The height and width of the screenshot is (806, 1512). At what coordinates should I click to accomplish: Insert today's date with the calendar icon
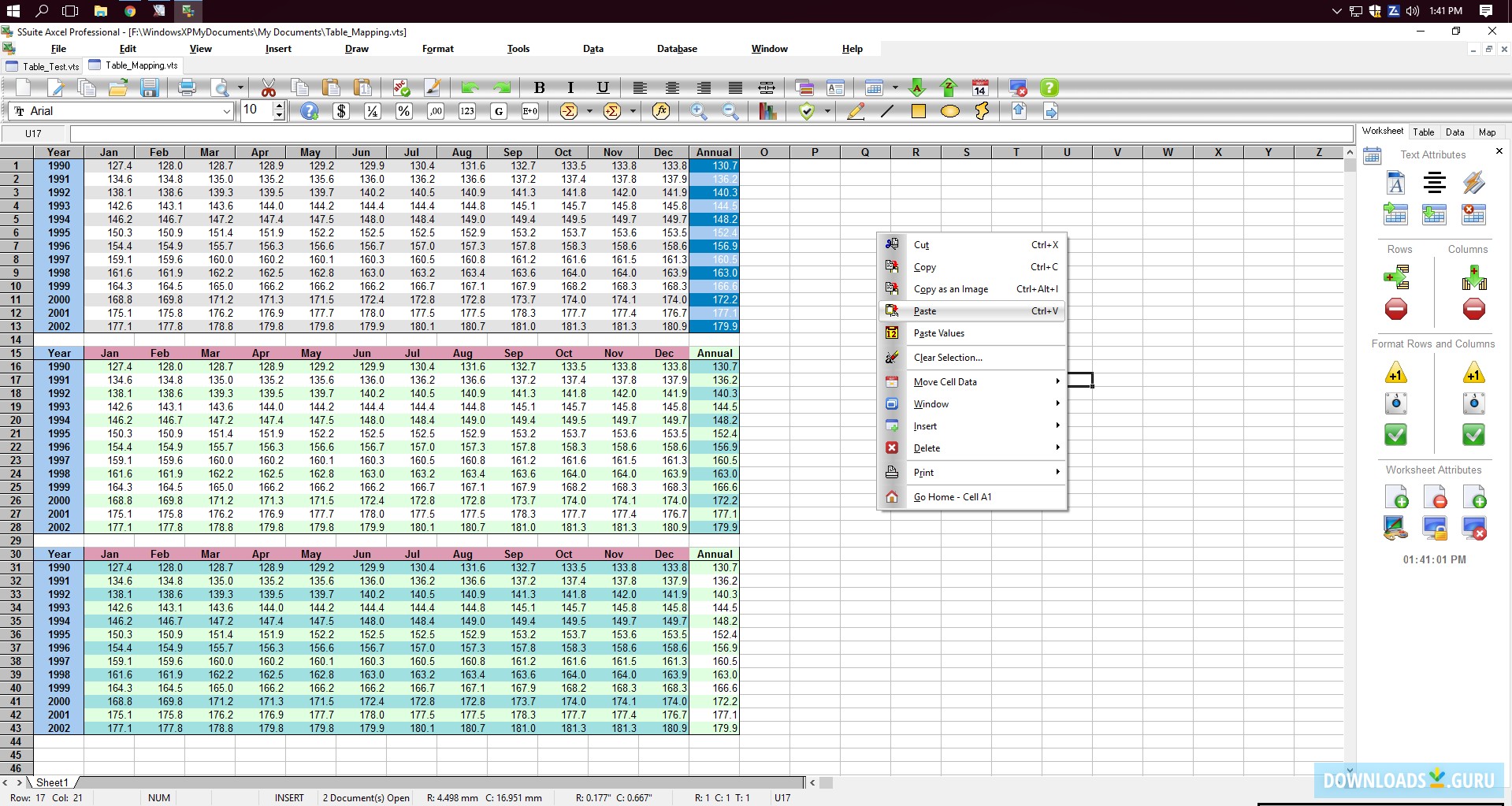tap(980, 87)
